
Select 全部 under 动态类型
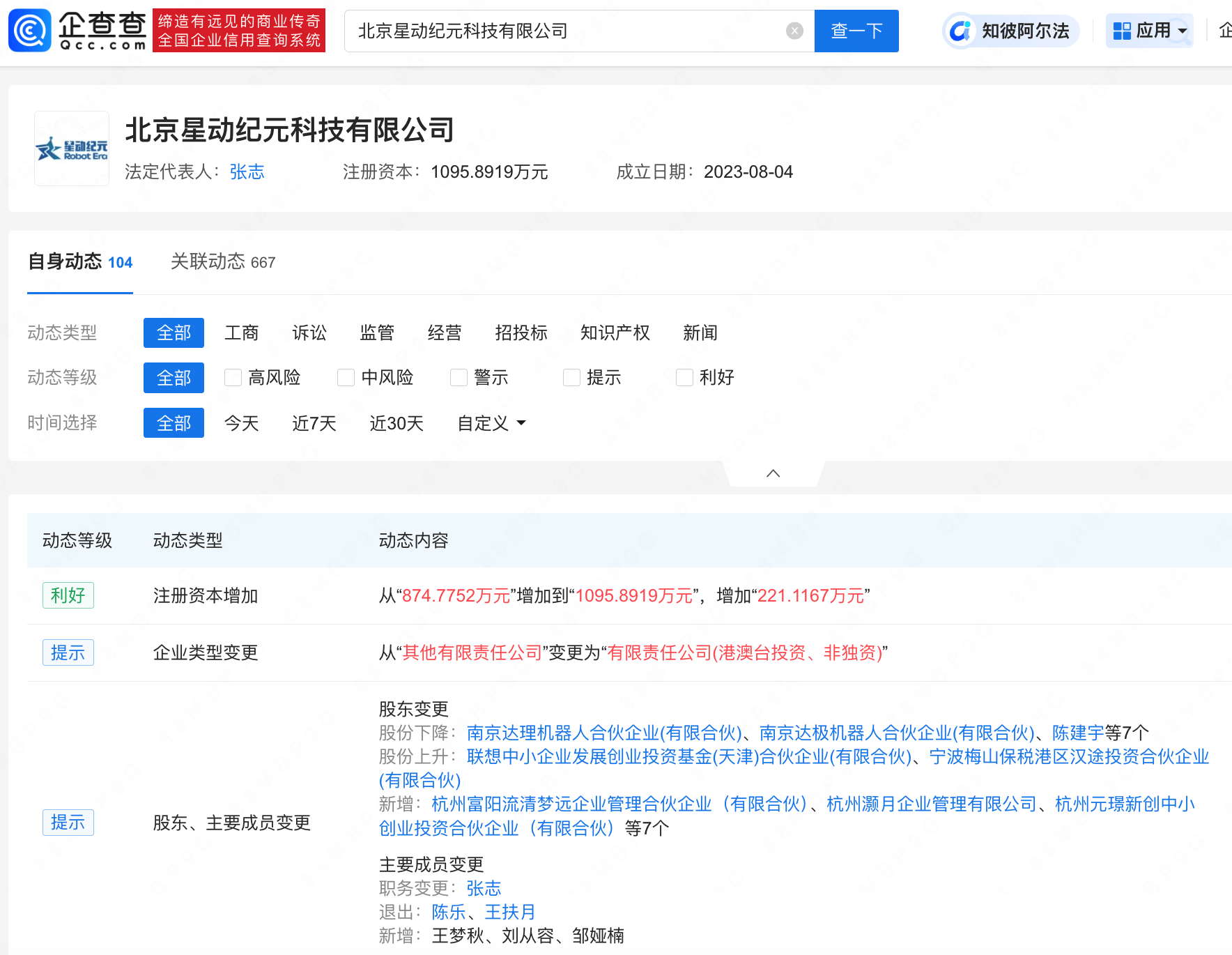tap(174, 333)
